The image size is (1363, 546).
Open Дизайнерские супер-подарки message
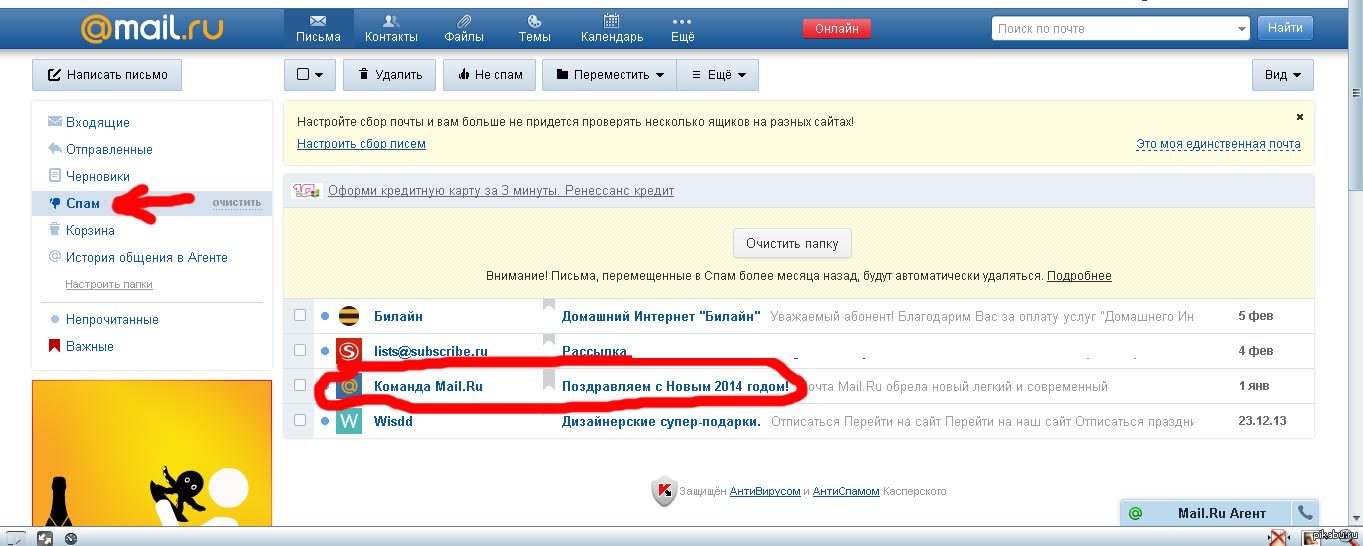pyautogui.click(x=661, y=421)
